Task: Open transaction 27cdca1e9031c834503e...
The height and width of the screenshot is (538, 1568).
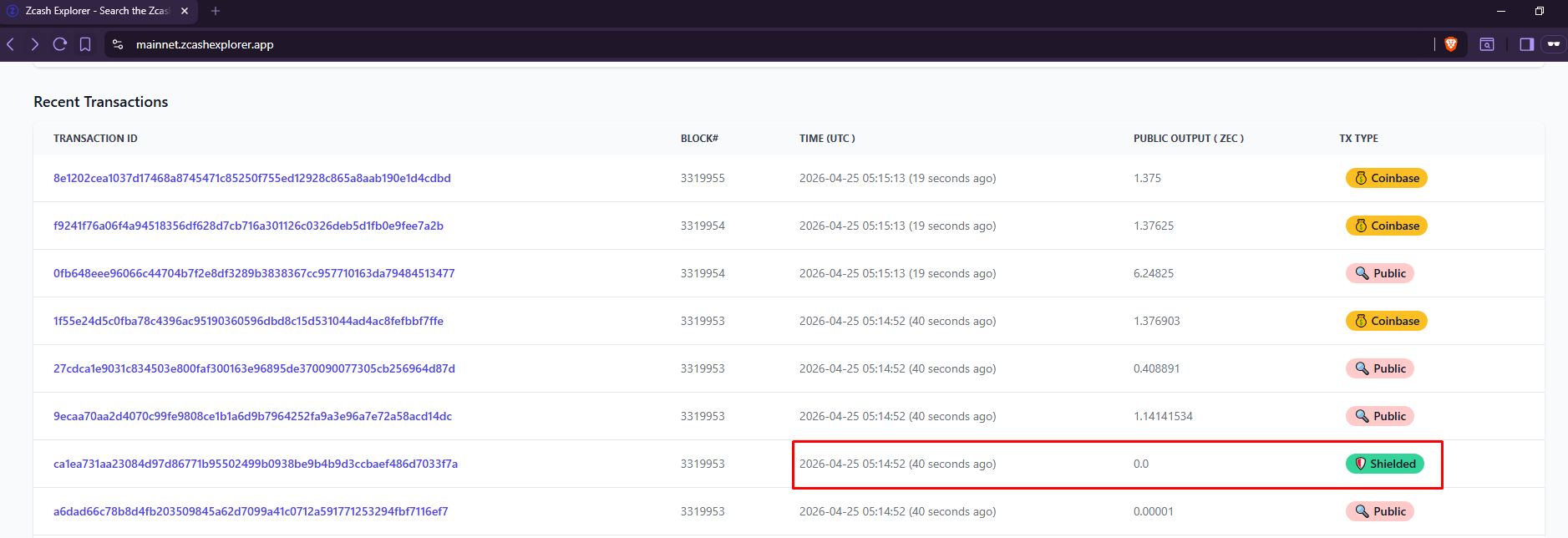Action: pyautogui.click(x=254, y=368)
